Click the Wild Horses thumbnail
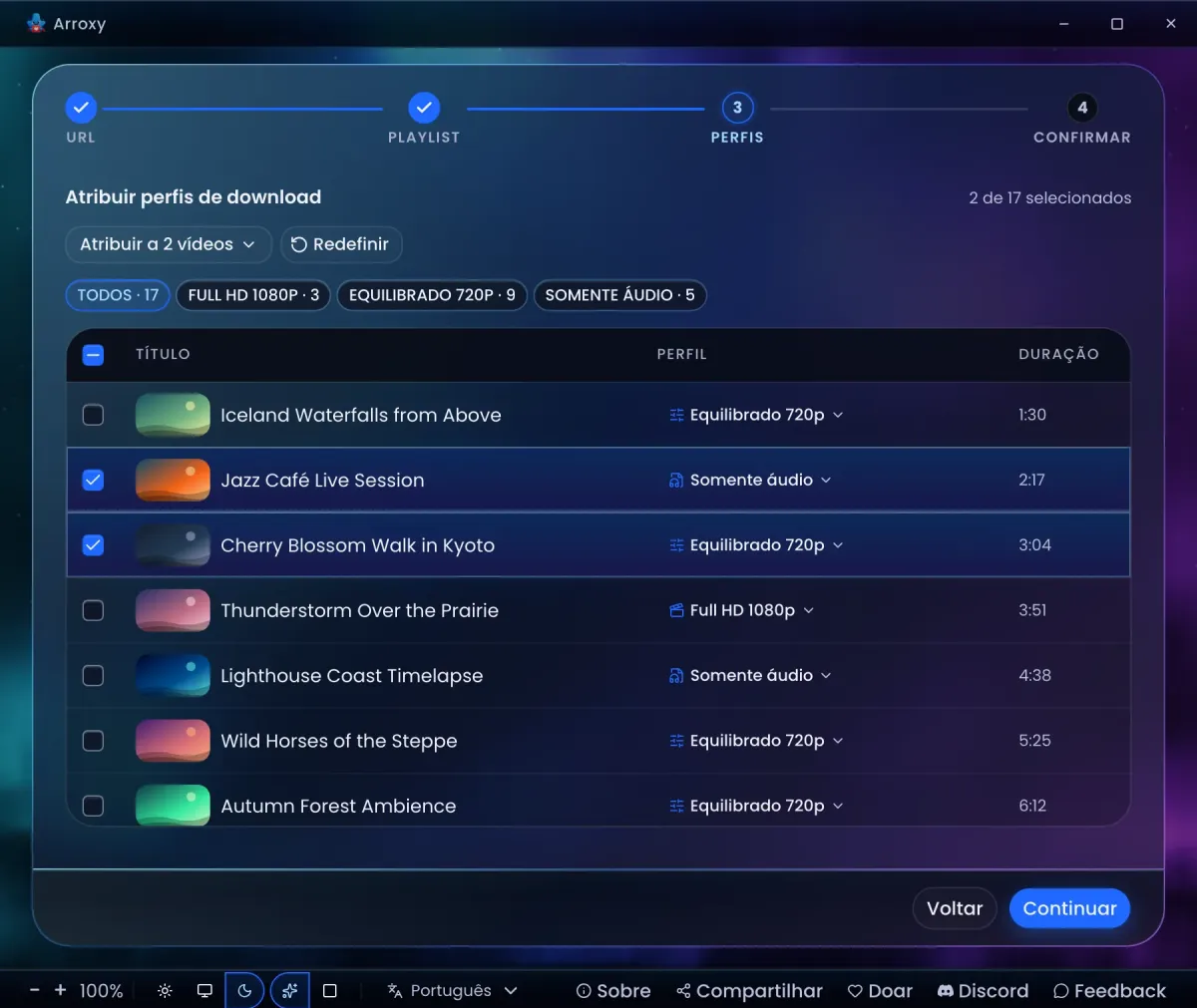The image size is (1197, 1008). pyautogui.click(x=173, y=741)
